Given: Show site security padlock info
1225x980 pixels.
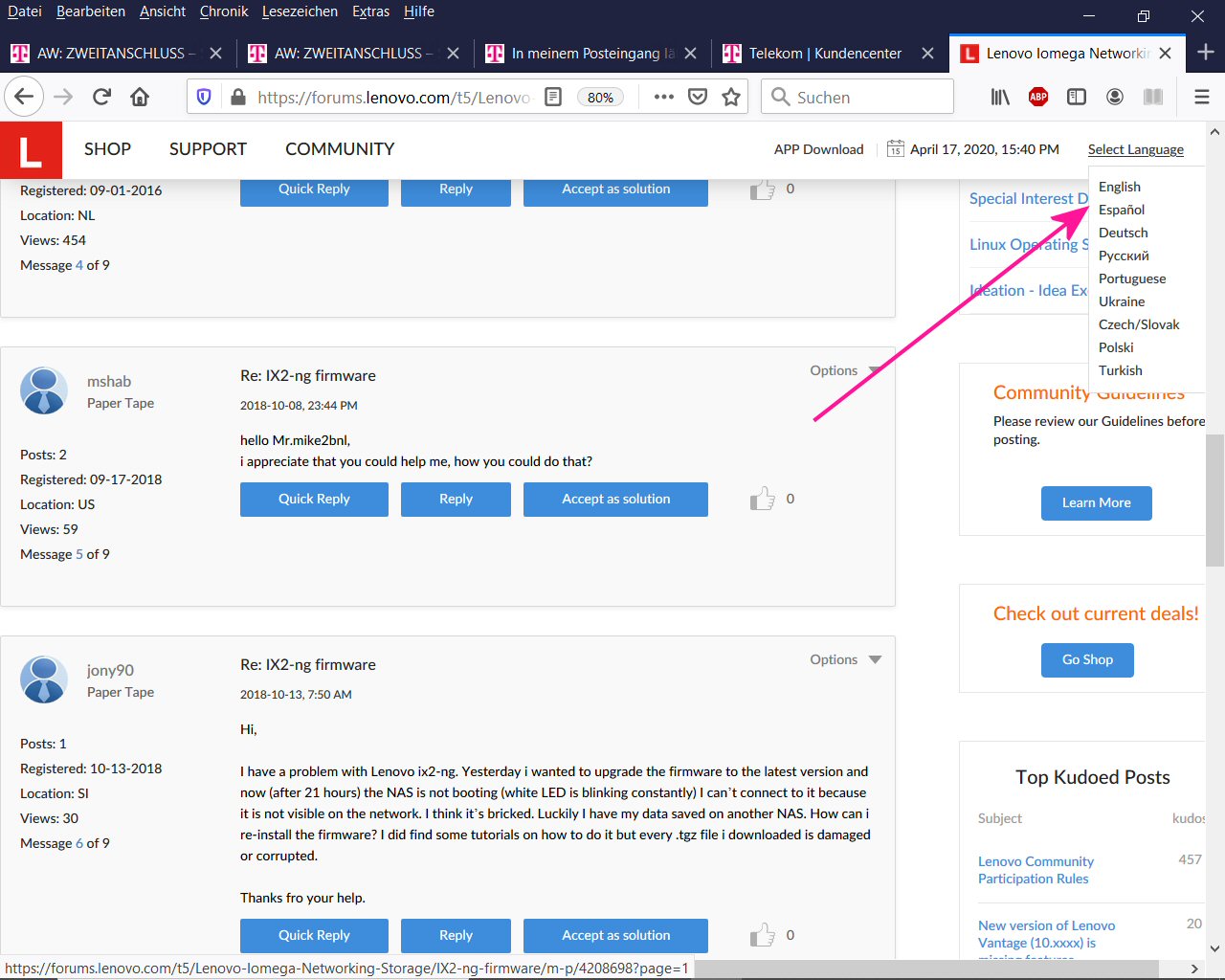Looking at the screenshot, I should [238, 97].
